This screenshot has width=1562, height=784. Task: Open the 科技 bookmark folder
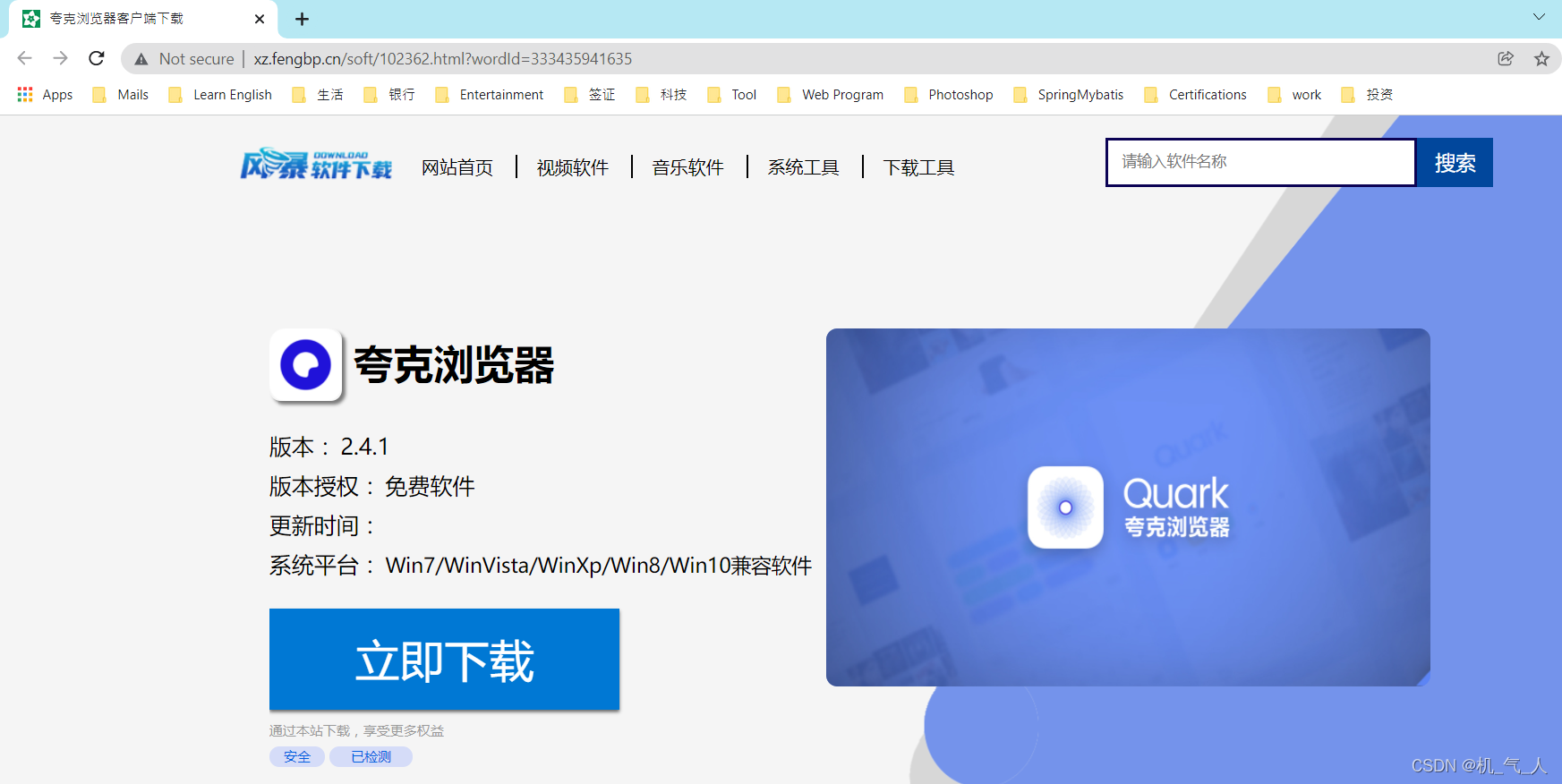[662, 95]
